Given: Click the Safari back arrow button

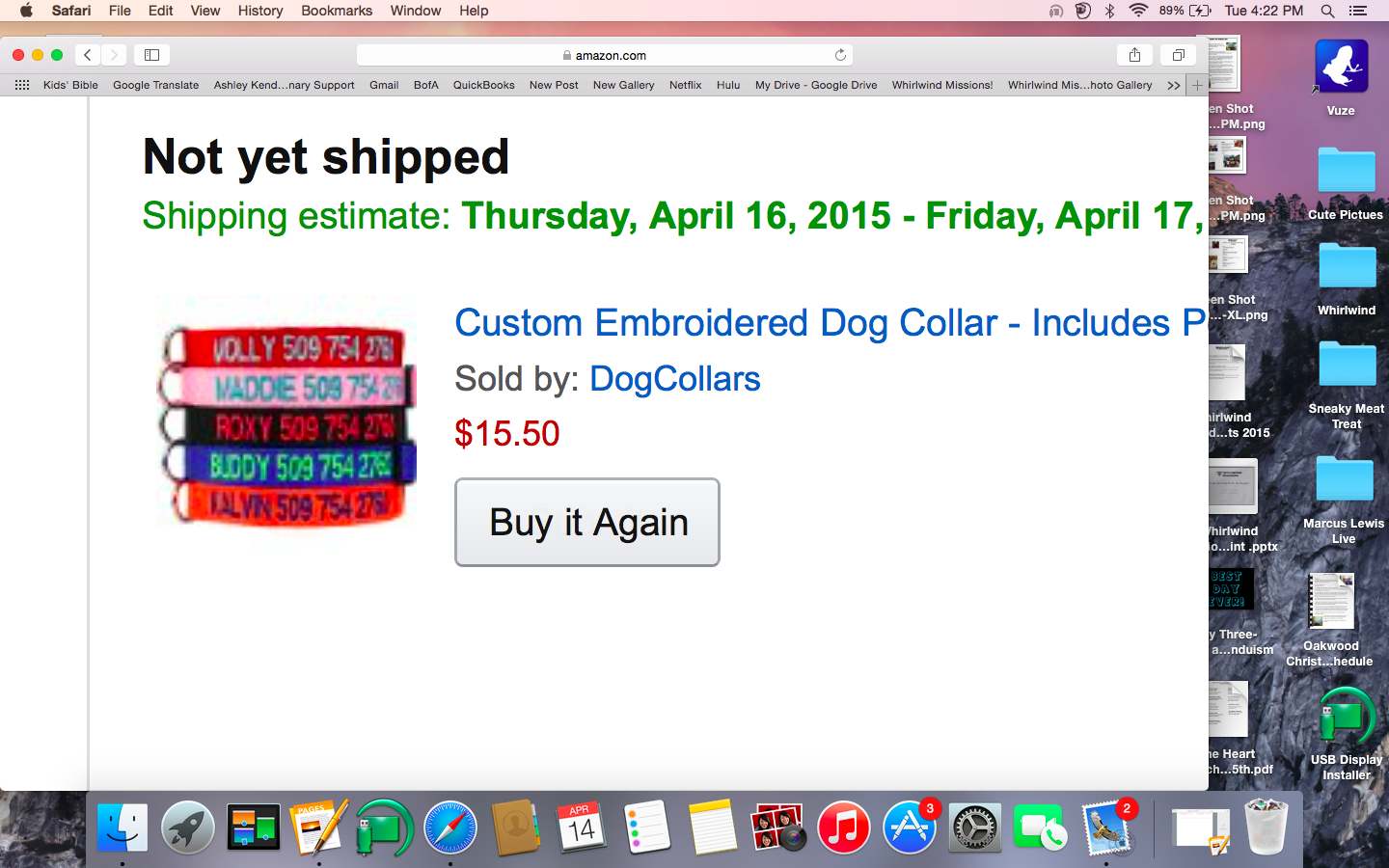Looking at the screenshot, I should click(88, 55).
